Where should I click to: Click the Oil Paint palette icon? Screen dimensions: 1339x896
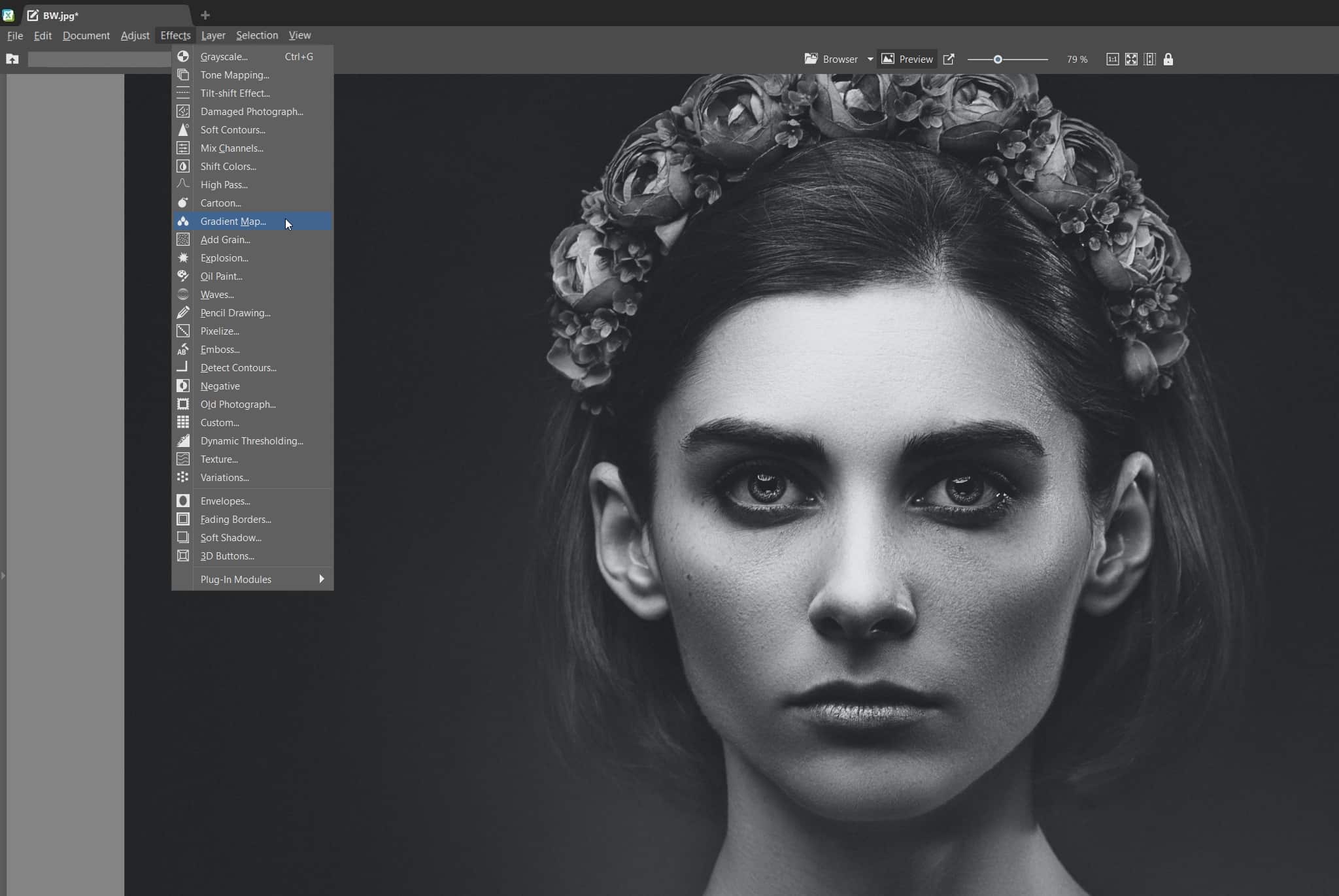(183, 276)
